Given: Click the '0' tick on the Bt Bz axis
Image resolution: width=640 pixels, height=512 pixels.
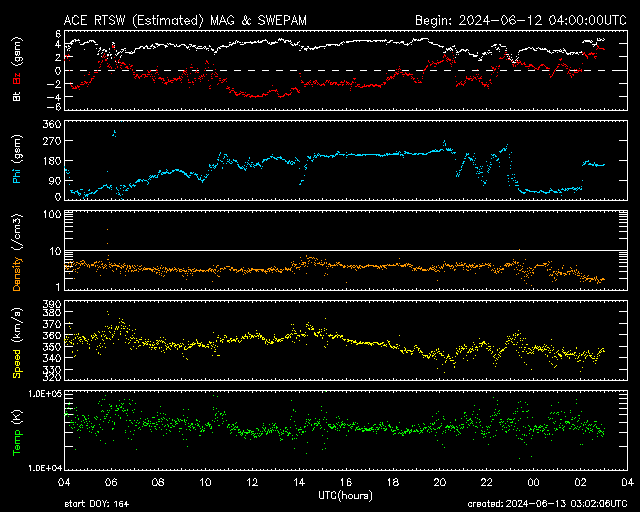Looking at the screenshot, I should pos(58,71).
